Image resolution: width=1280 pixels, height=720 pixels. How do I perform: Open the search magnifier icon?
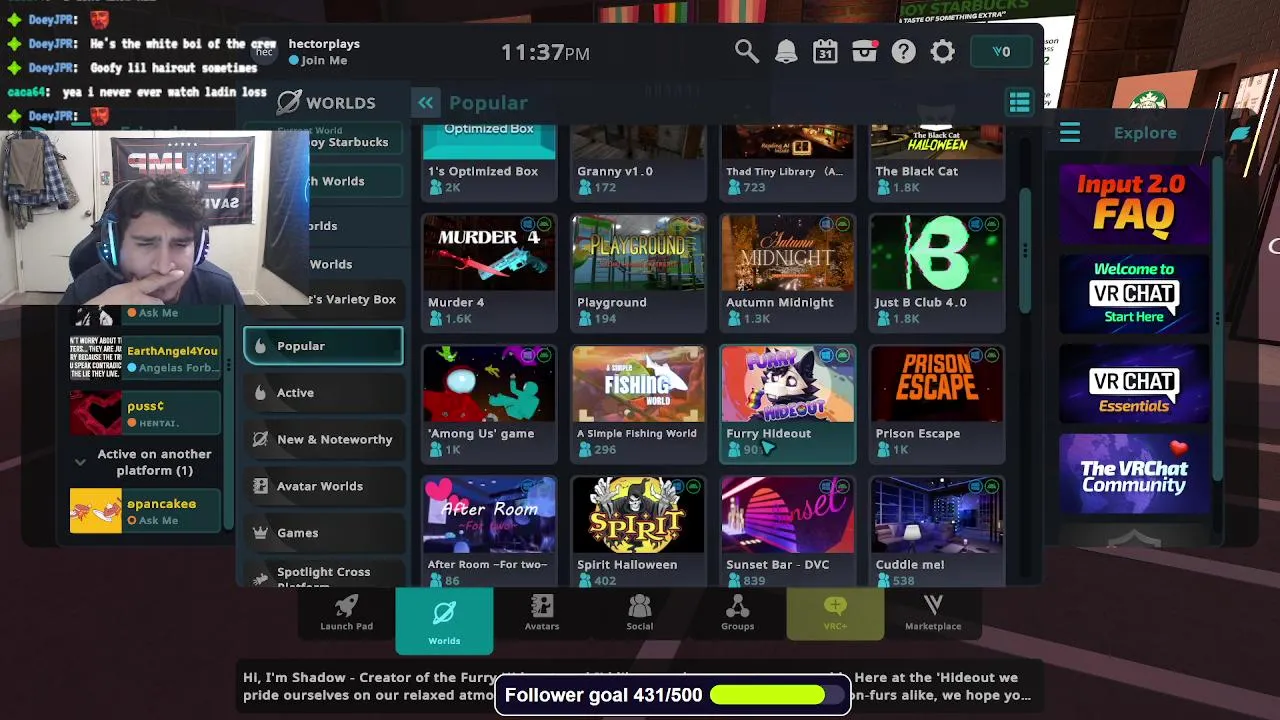[746, 52]
